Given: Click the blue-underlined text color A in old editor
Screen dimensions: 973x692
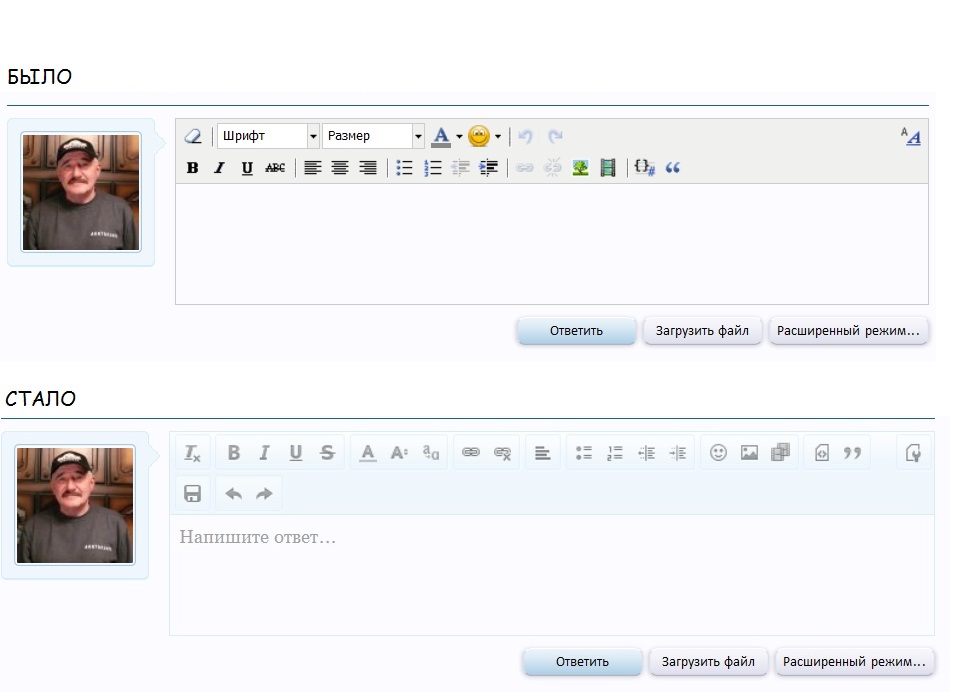Looking at the screenshot, I should click(441, 136).
